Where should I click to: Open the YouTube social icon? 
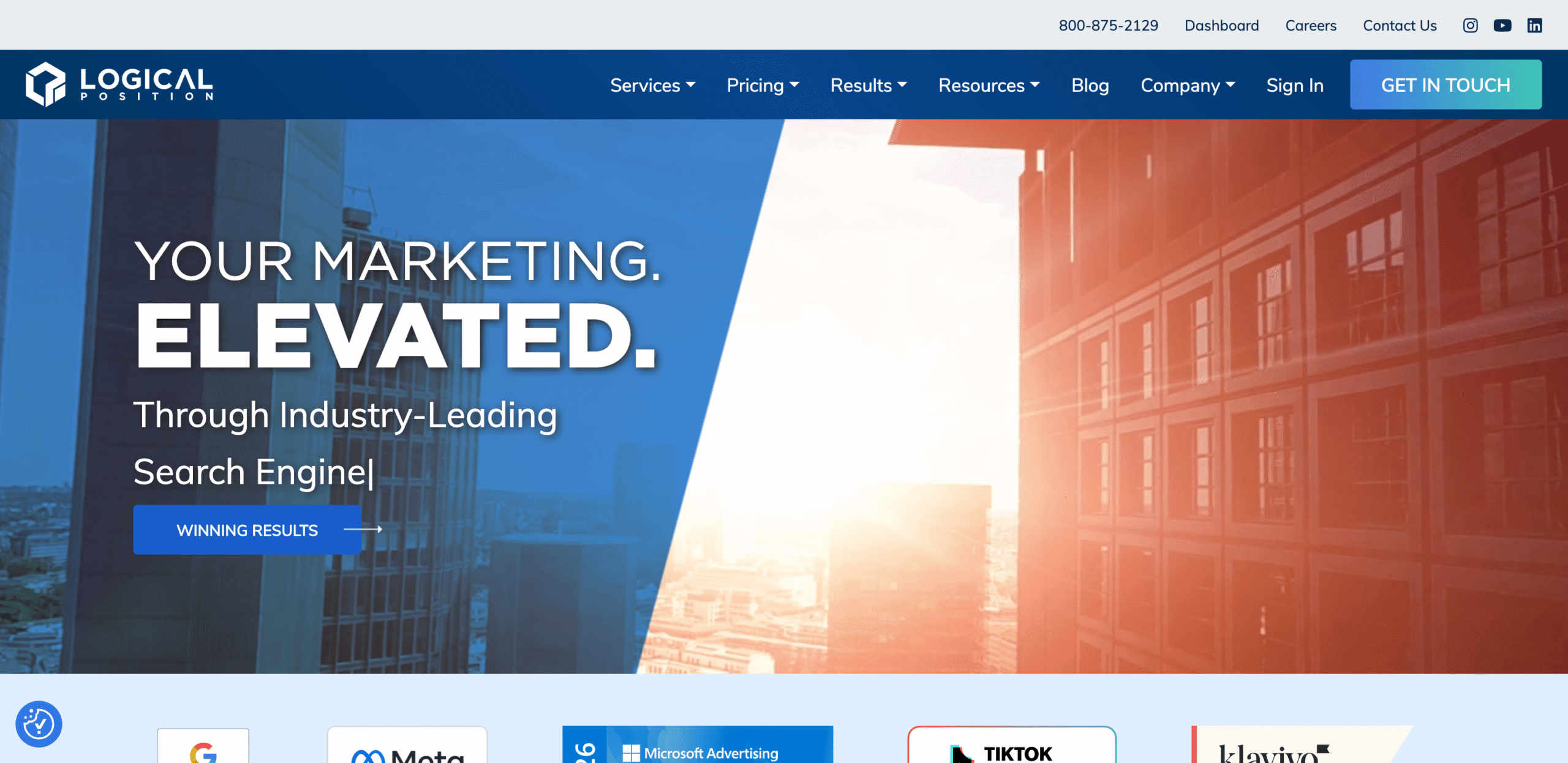click(x=1502, y=25)
